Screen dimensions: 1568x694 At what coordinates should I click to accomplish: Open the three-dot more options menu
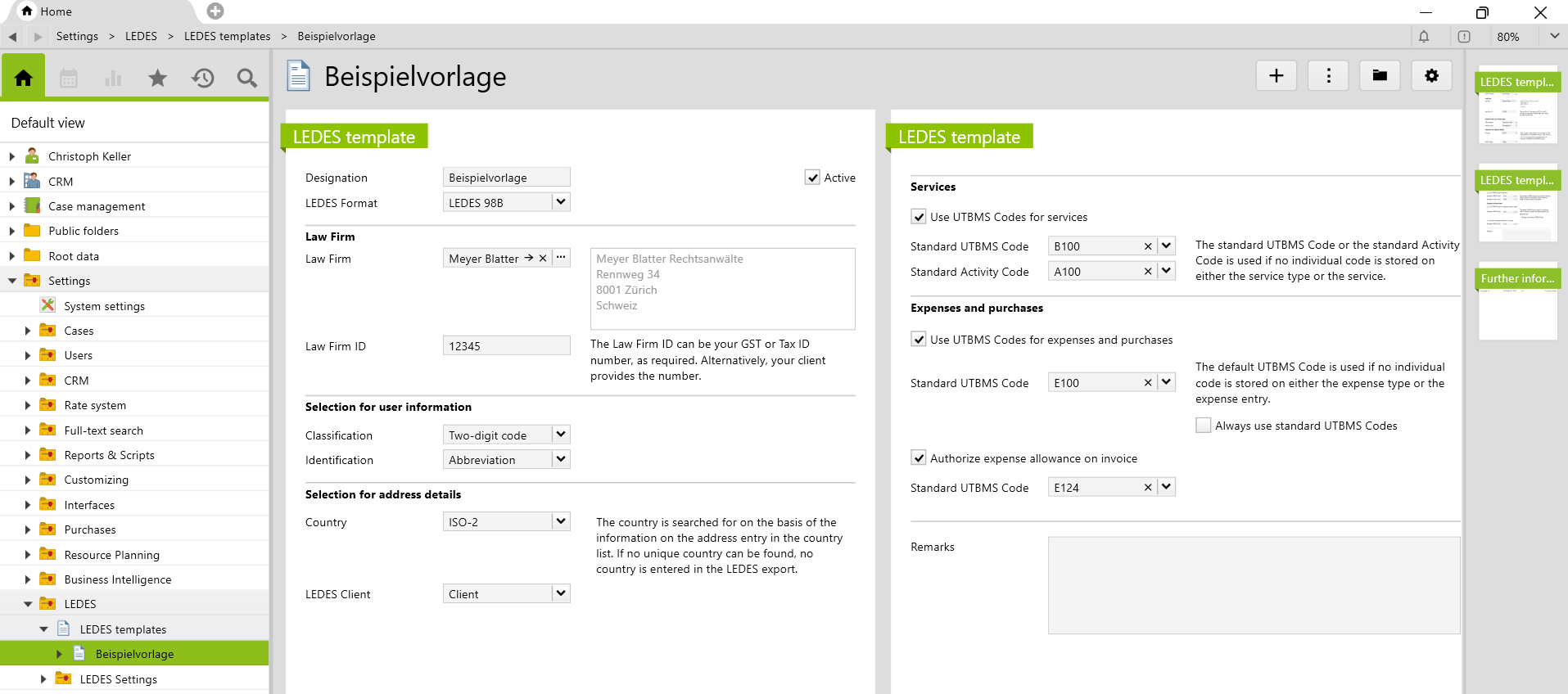(1327, 76)
